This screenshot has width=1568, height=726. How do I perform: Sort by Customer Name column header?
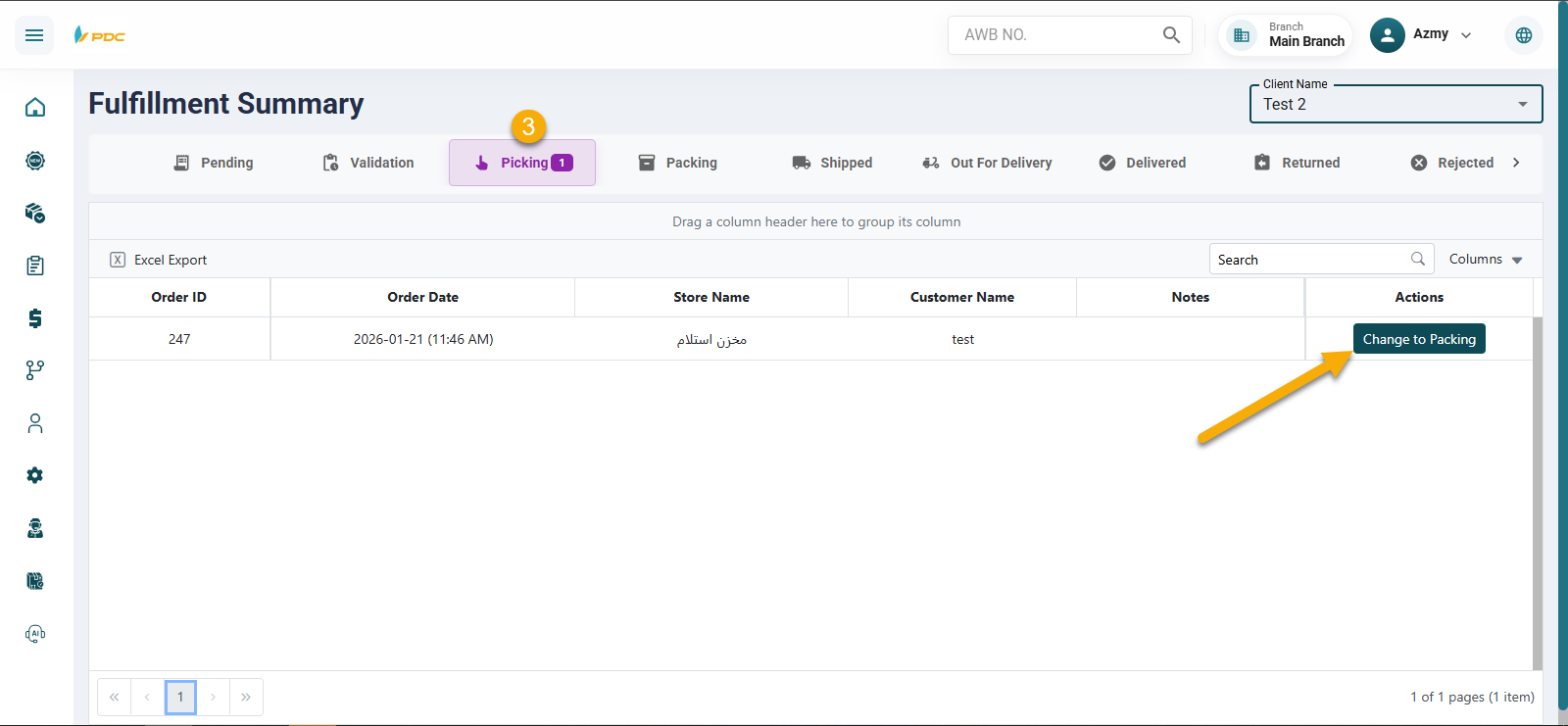tap(962, 297)
